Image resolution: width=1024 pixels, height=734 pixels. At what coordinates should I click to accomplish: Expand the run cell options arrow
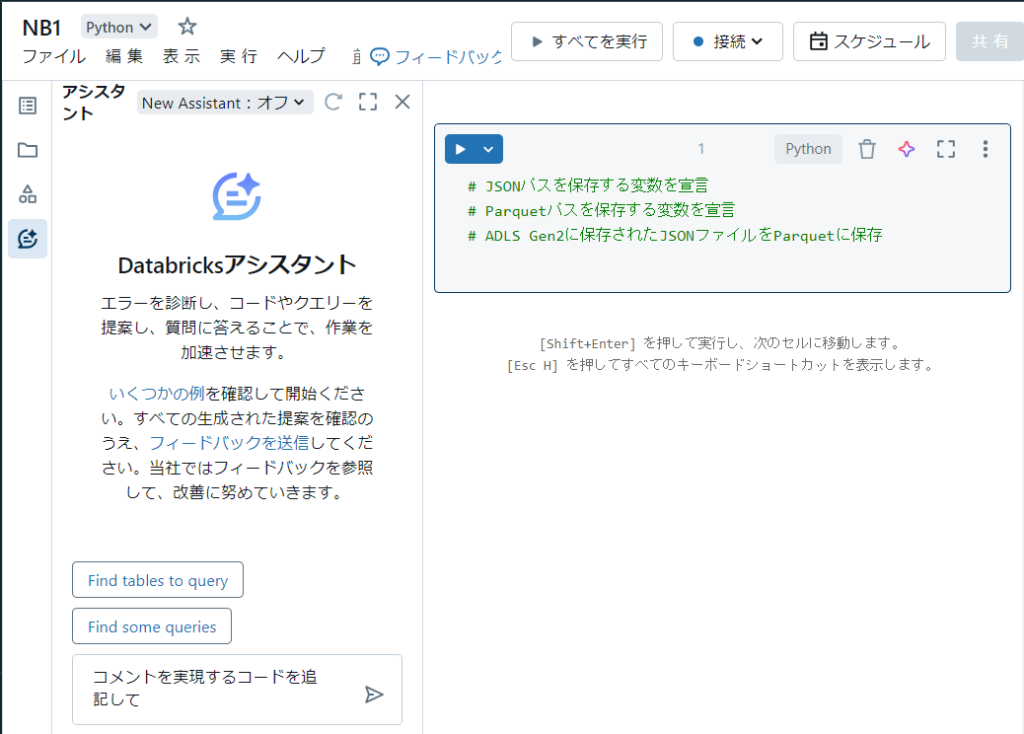[488, 149]
